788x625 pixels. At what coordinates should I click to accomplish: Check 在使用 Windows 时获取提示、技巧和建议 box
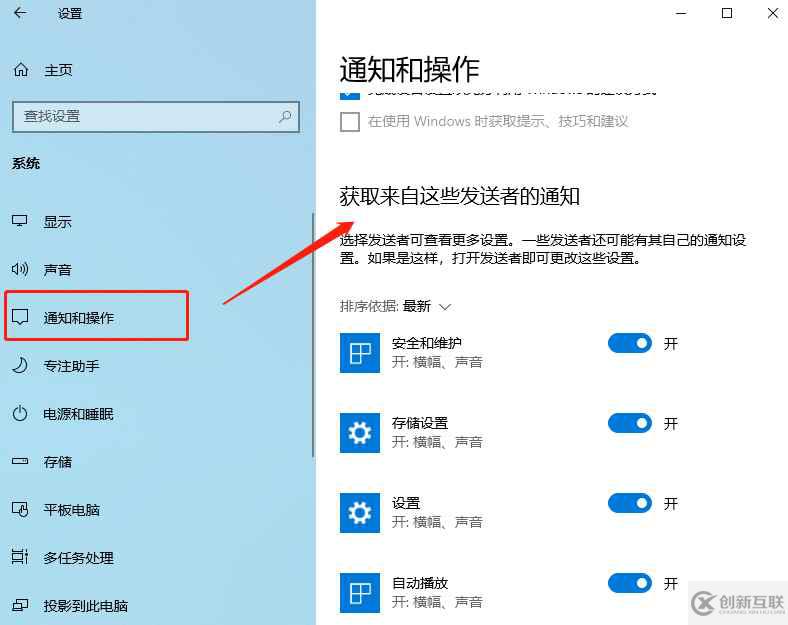coord(350,122)
